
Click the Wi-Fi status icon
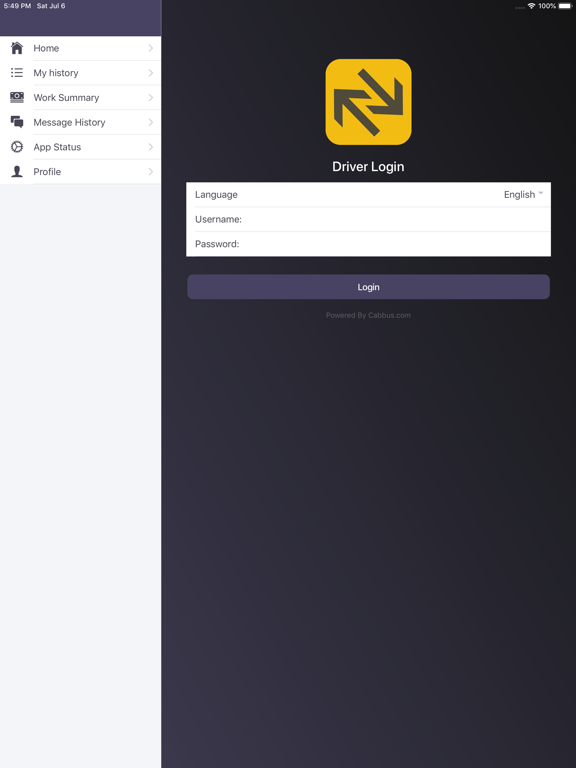[x=531, y=6]
